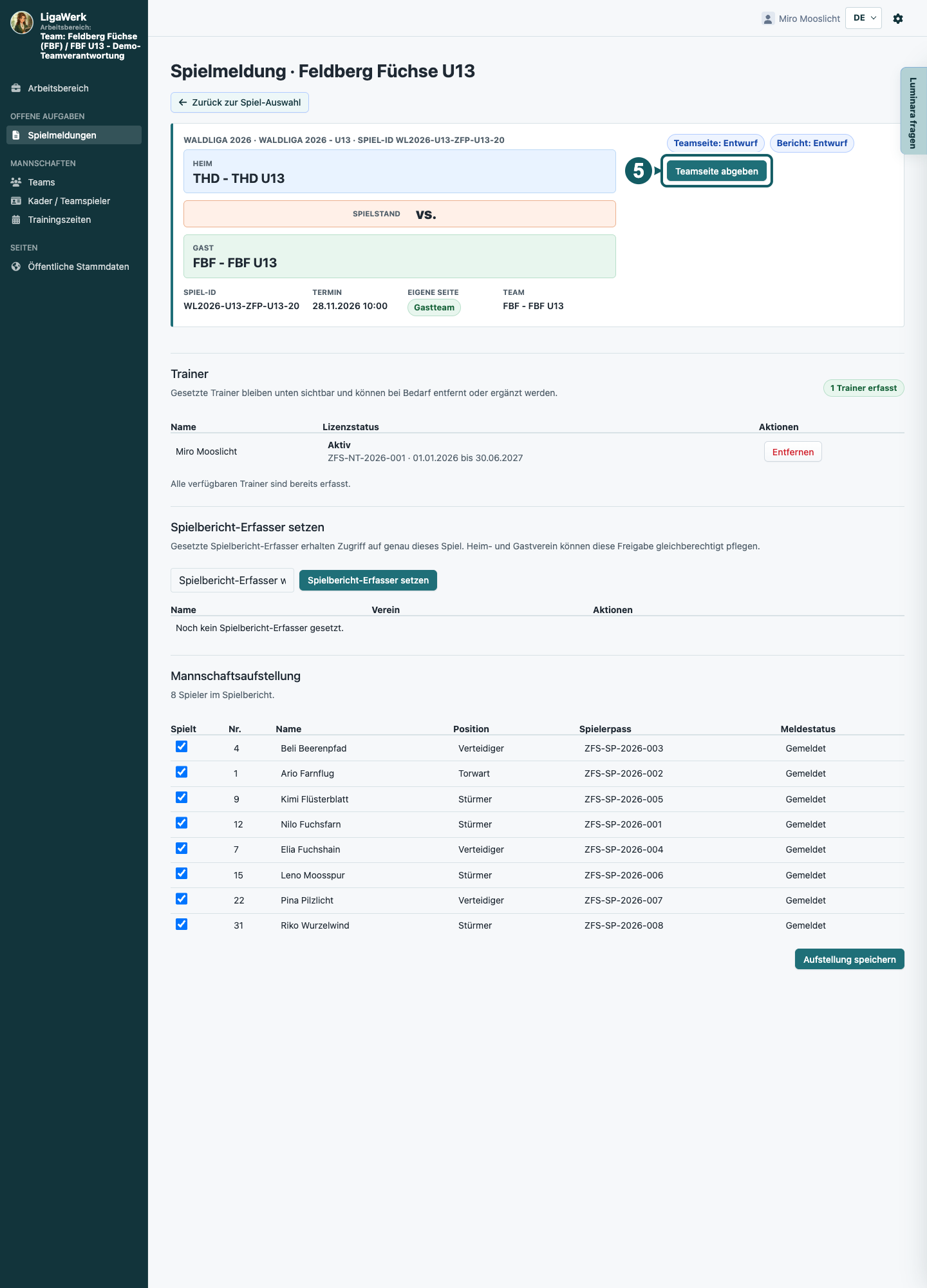Go to Teams in the sidebar

[x=74, y=182]
